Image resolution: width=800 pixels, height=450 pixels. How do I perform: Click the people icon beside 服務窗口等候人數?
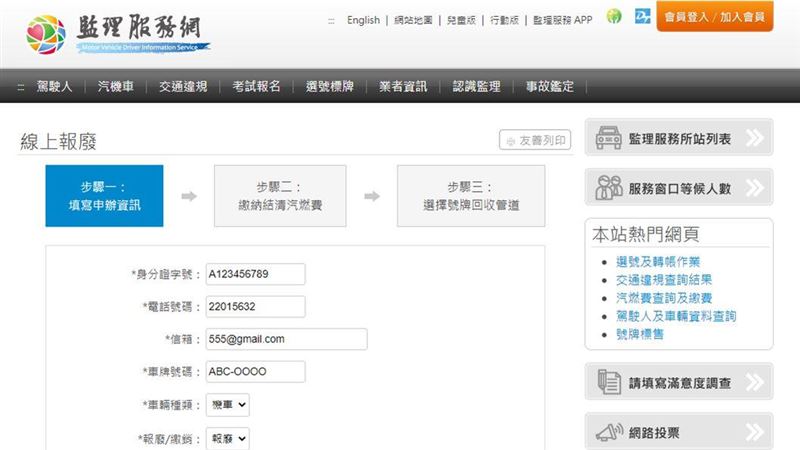coord(609,188)
